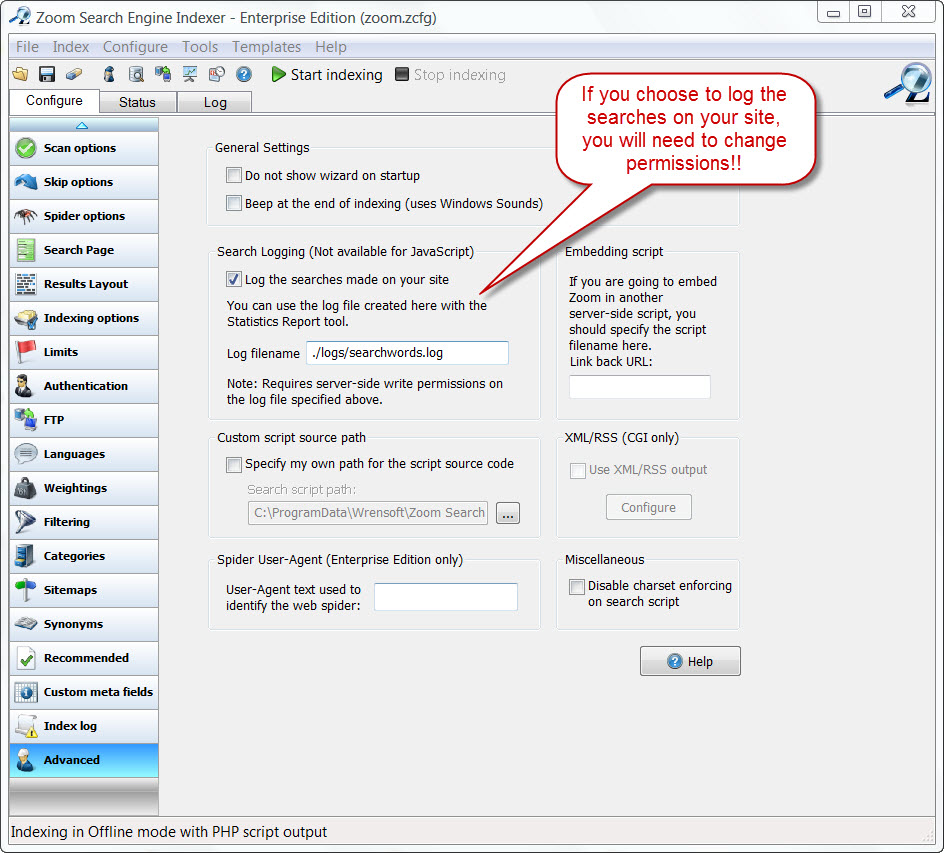The width and height of the screenshot is (944, 853).
Task: Go to the Recommended section
Action: 84,658
